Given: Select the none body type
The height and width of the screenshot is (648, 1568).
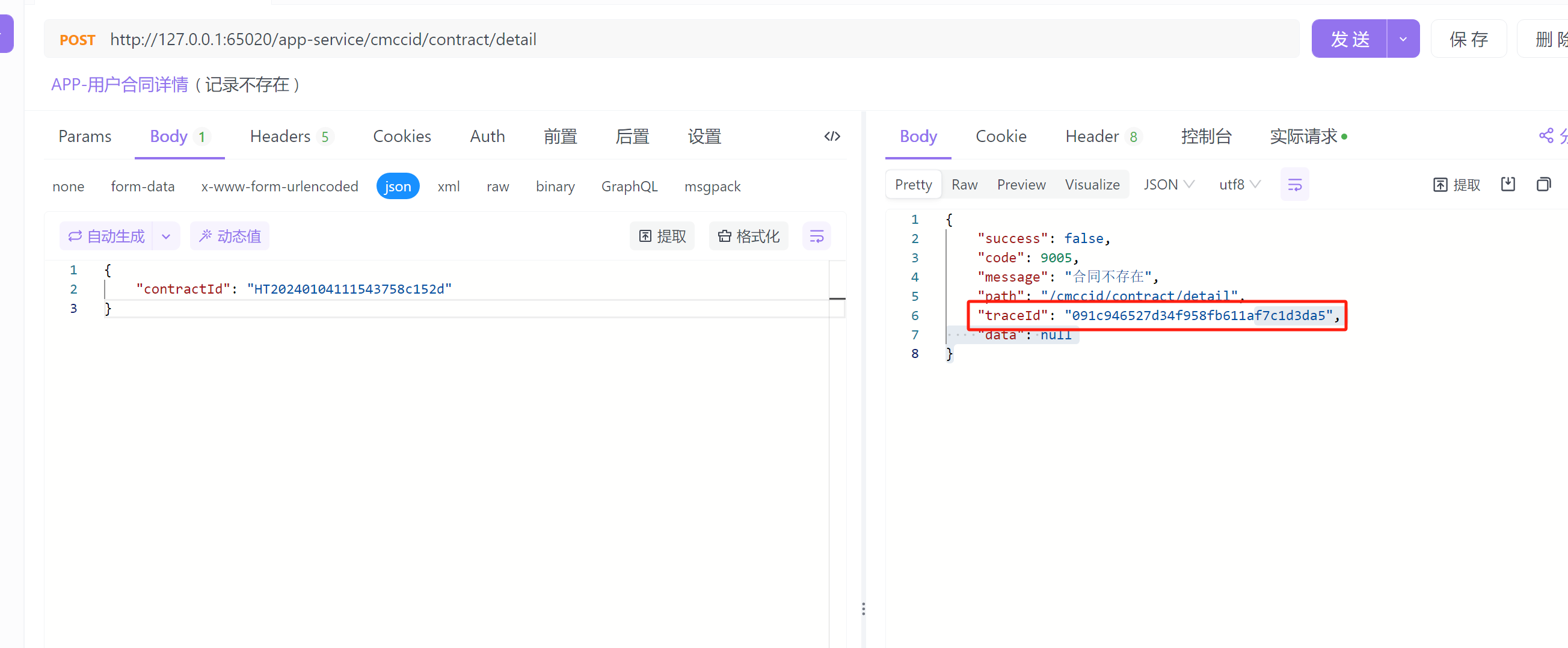Looking at the screenshot, I should tap(68, 187).
